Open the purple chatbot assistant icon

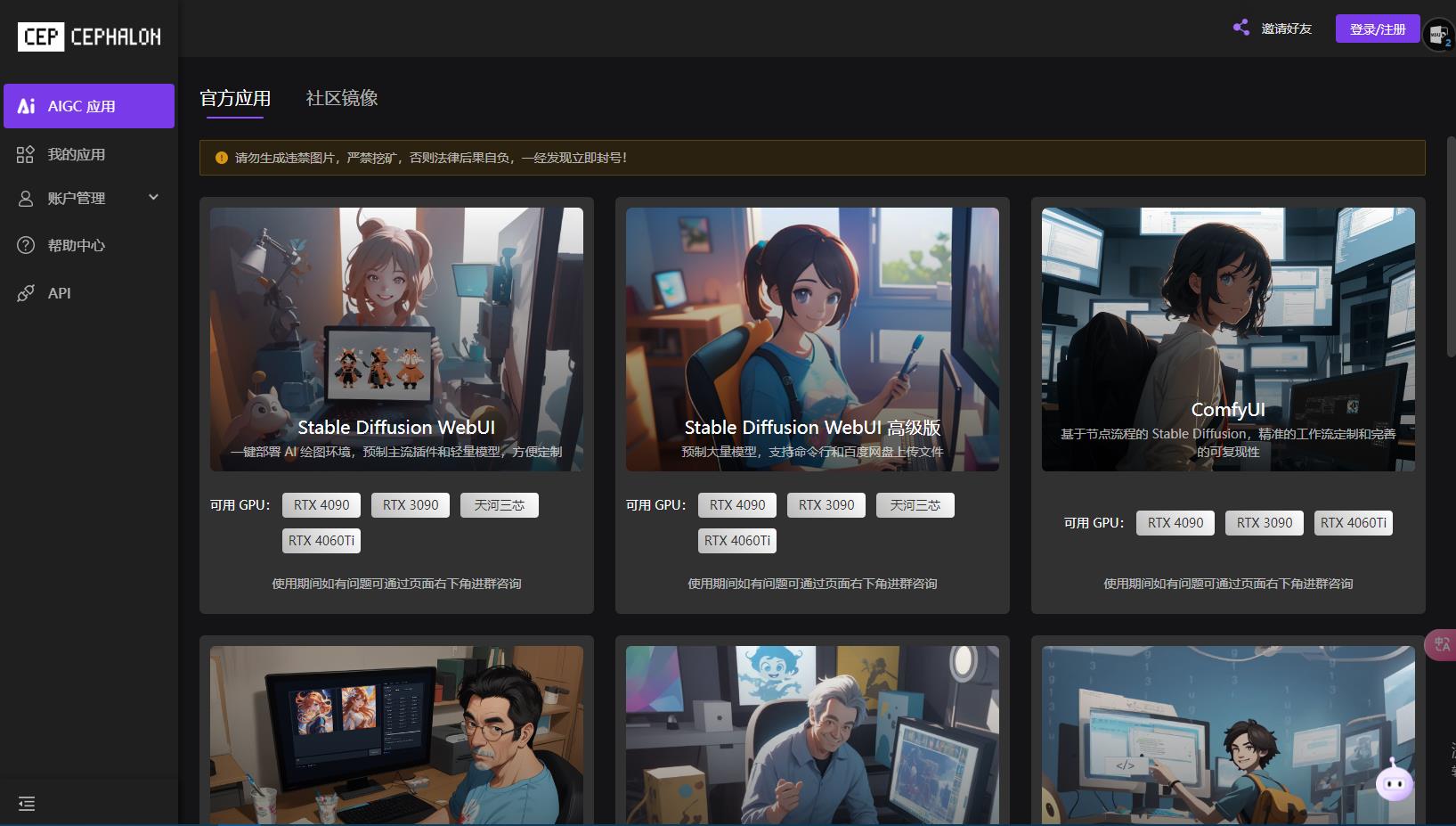1394,783
